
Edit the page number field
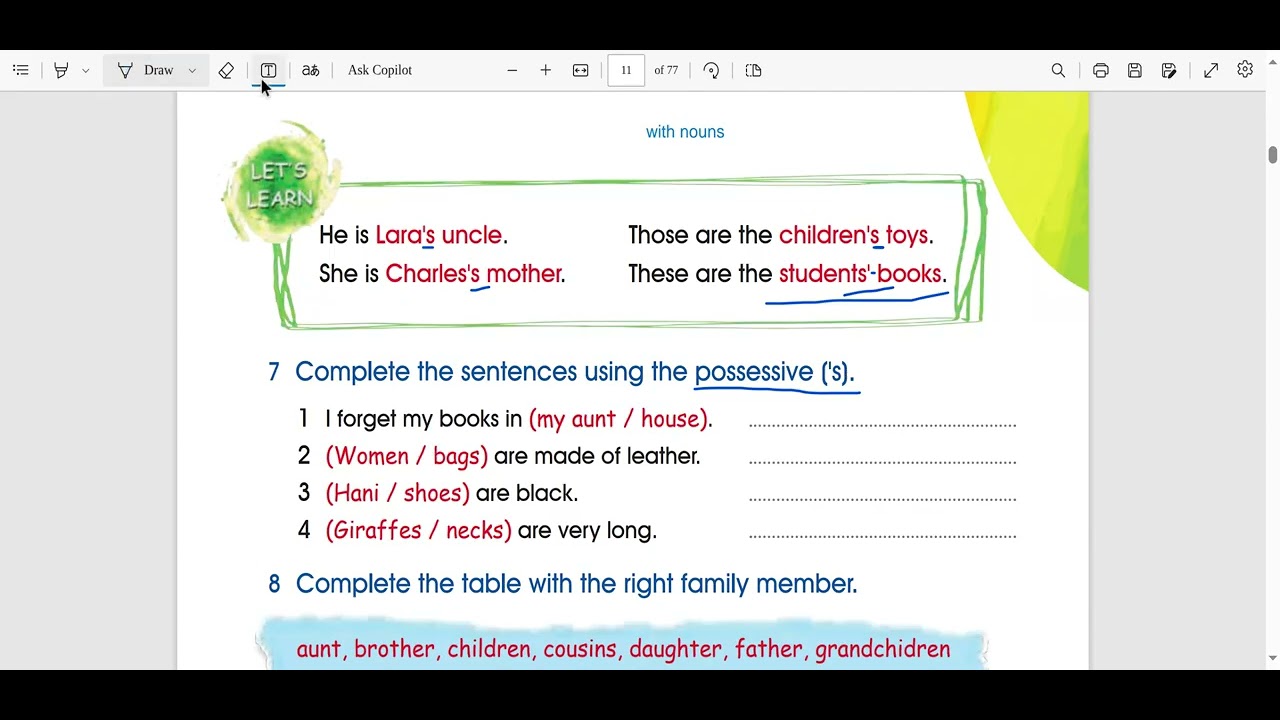coord(626,70)
